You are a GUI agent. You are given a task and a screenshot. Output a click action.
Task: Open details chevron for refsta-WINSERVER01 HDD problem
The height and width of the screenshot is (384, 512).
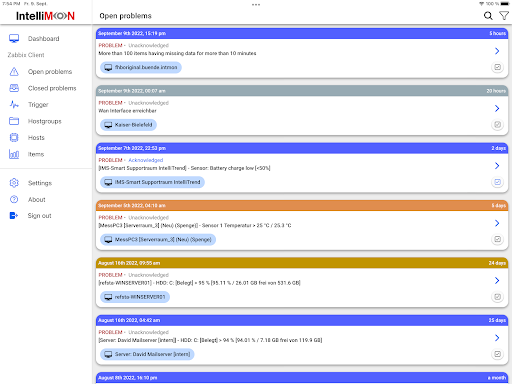click(x=497, y=280)
